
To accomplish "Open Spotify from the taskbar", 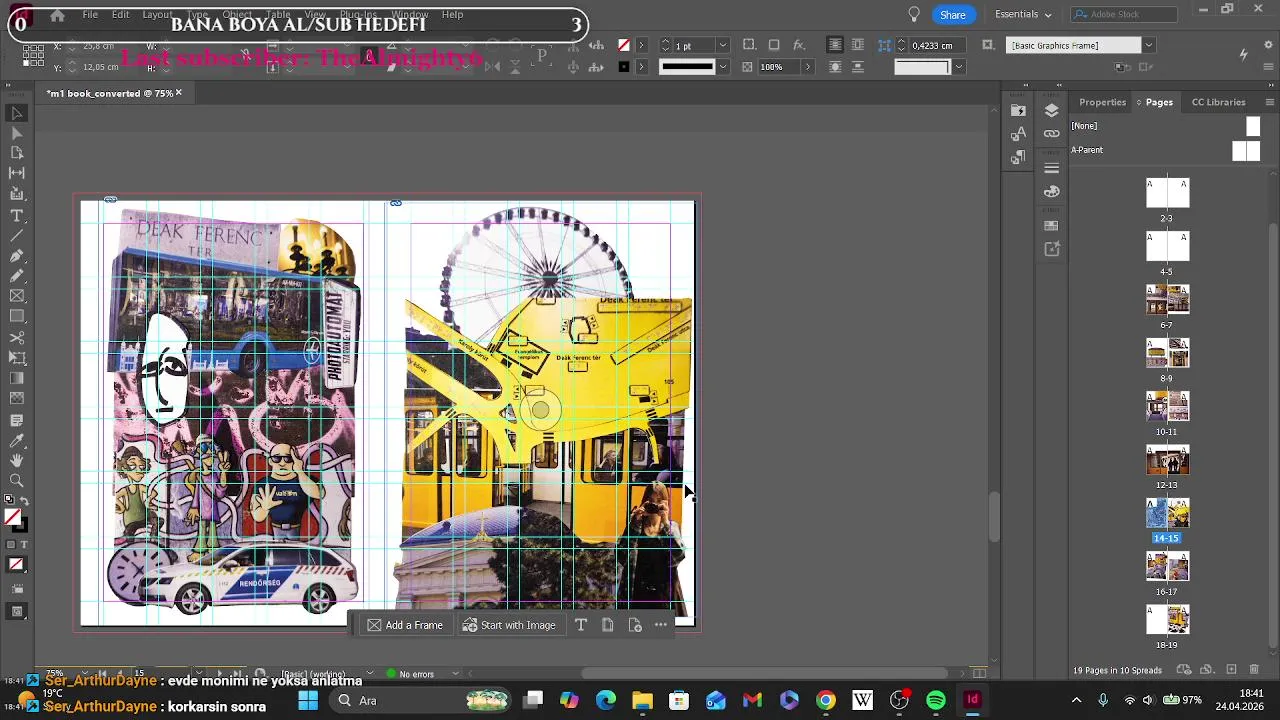I will (x=935, y=700).
